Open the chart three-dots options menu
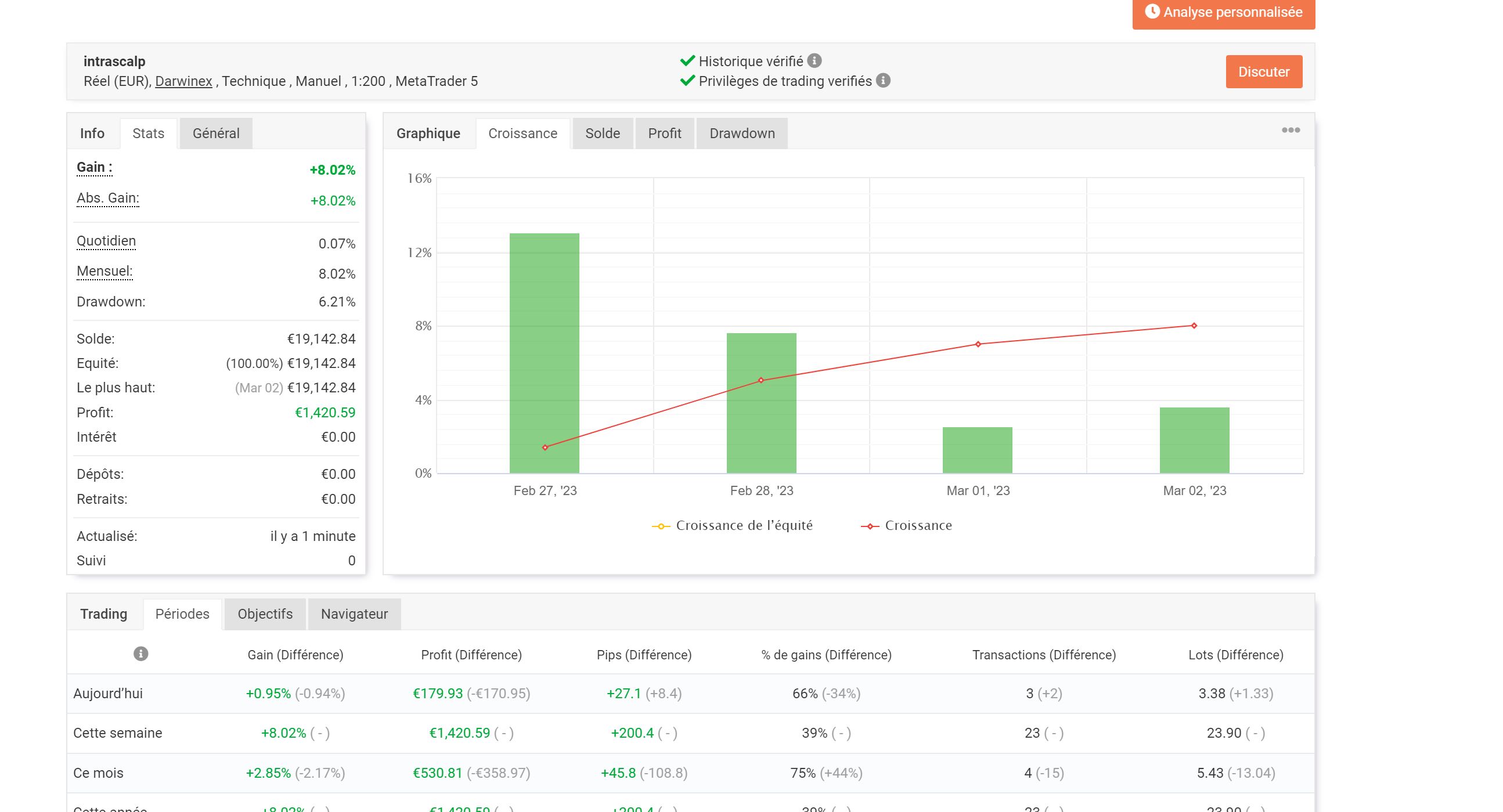The image size is (1503, 812). click(x=1290, y=130)
